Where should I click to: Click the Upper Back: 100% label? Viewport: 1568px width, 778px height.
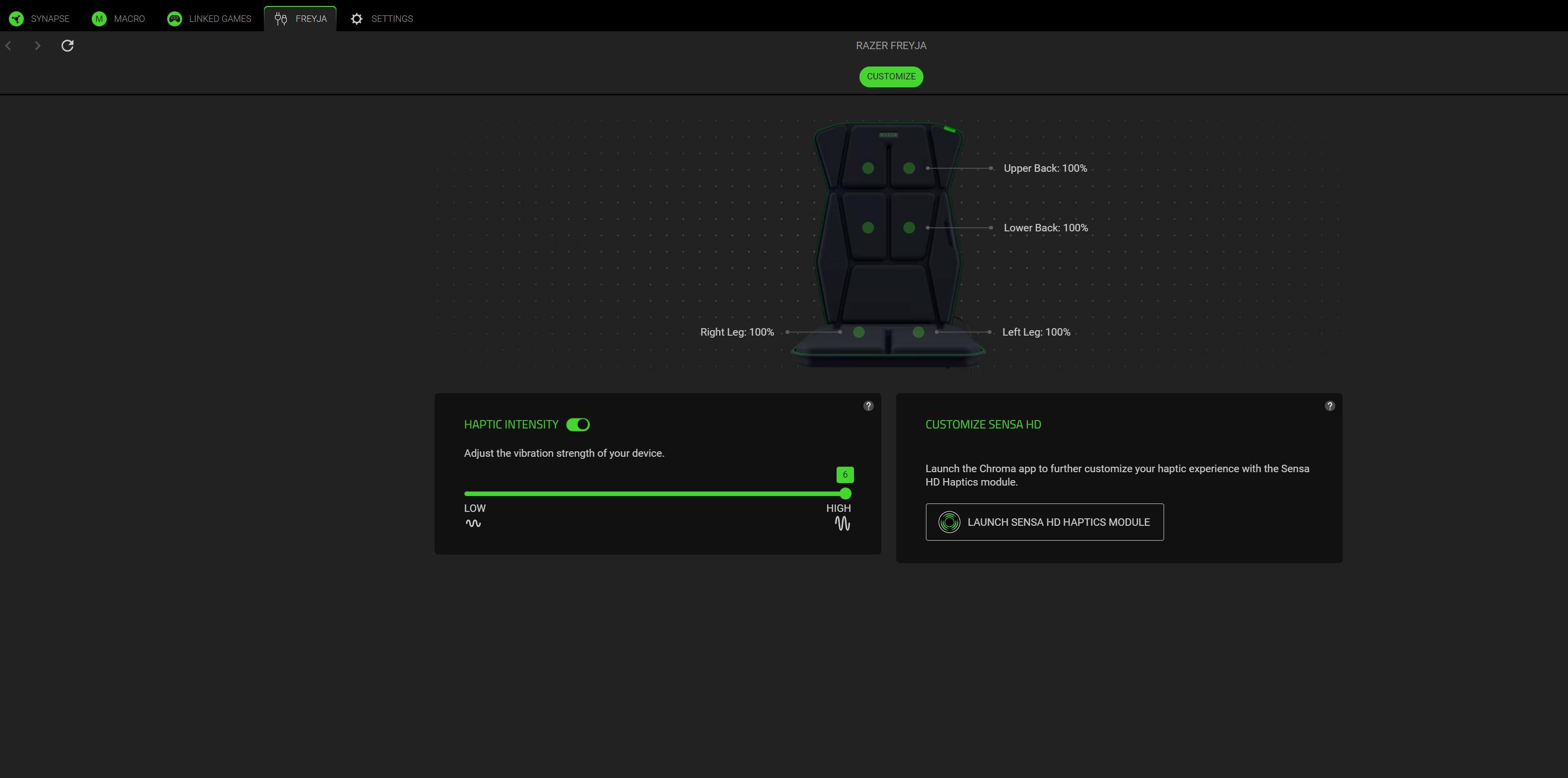pos(1045,168)
